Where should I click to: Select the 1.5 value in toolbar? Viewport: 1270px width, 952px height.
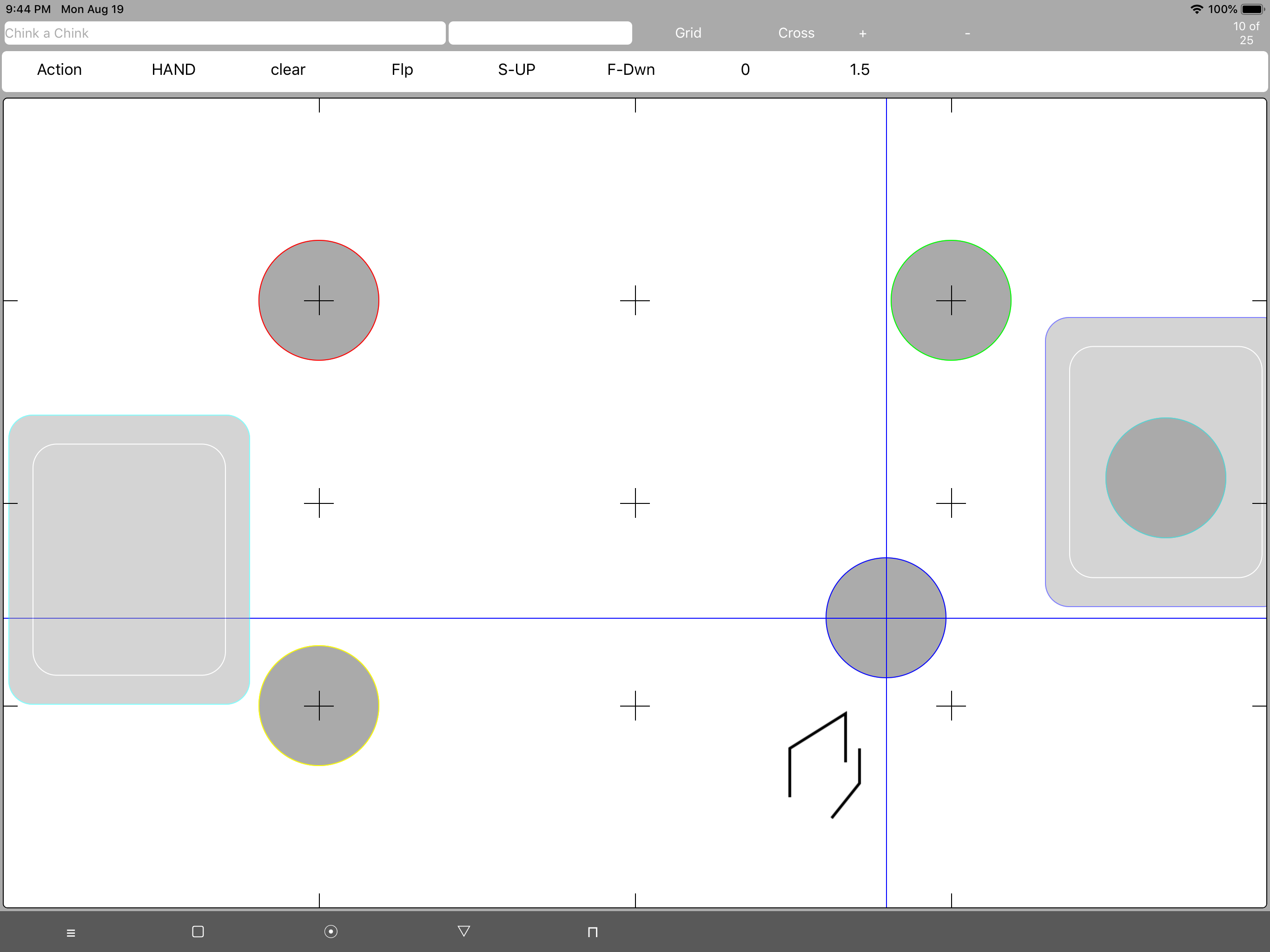(x=859, y=69)
